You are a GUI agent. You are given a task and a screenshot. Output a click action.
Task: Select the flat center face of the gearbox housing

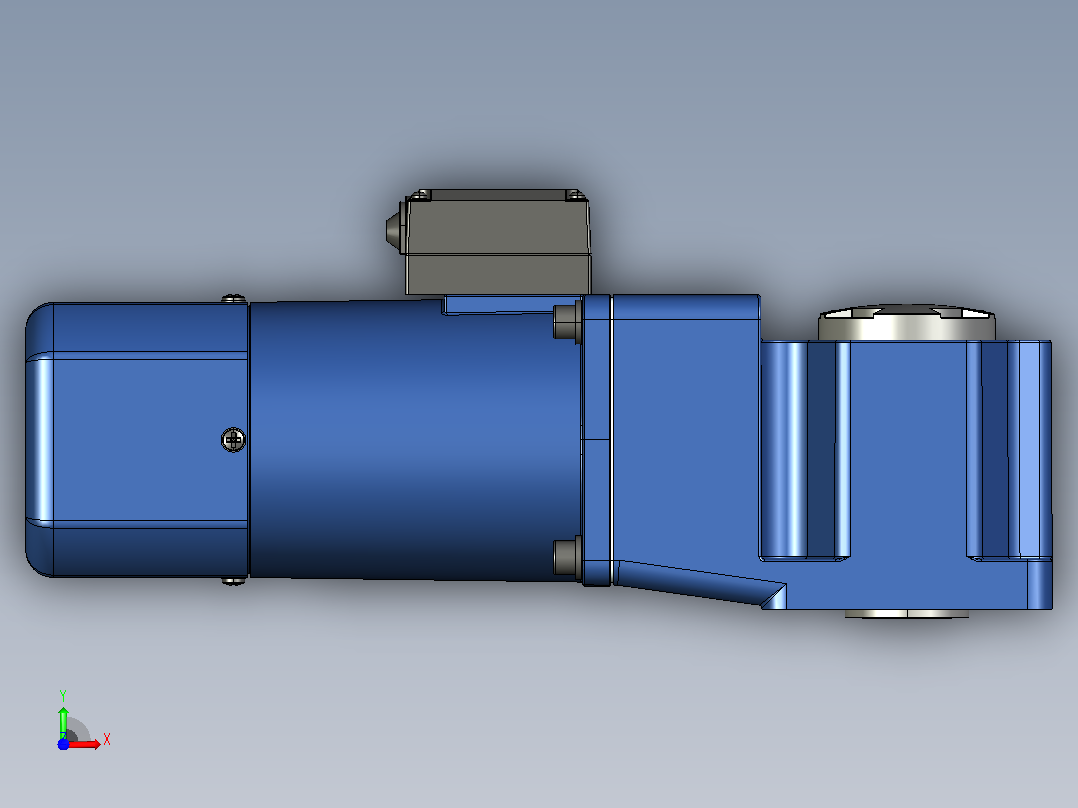click(908, 450)
